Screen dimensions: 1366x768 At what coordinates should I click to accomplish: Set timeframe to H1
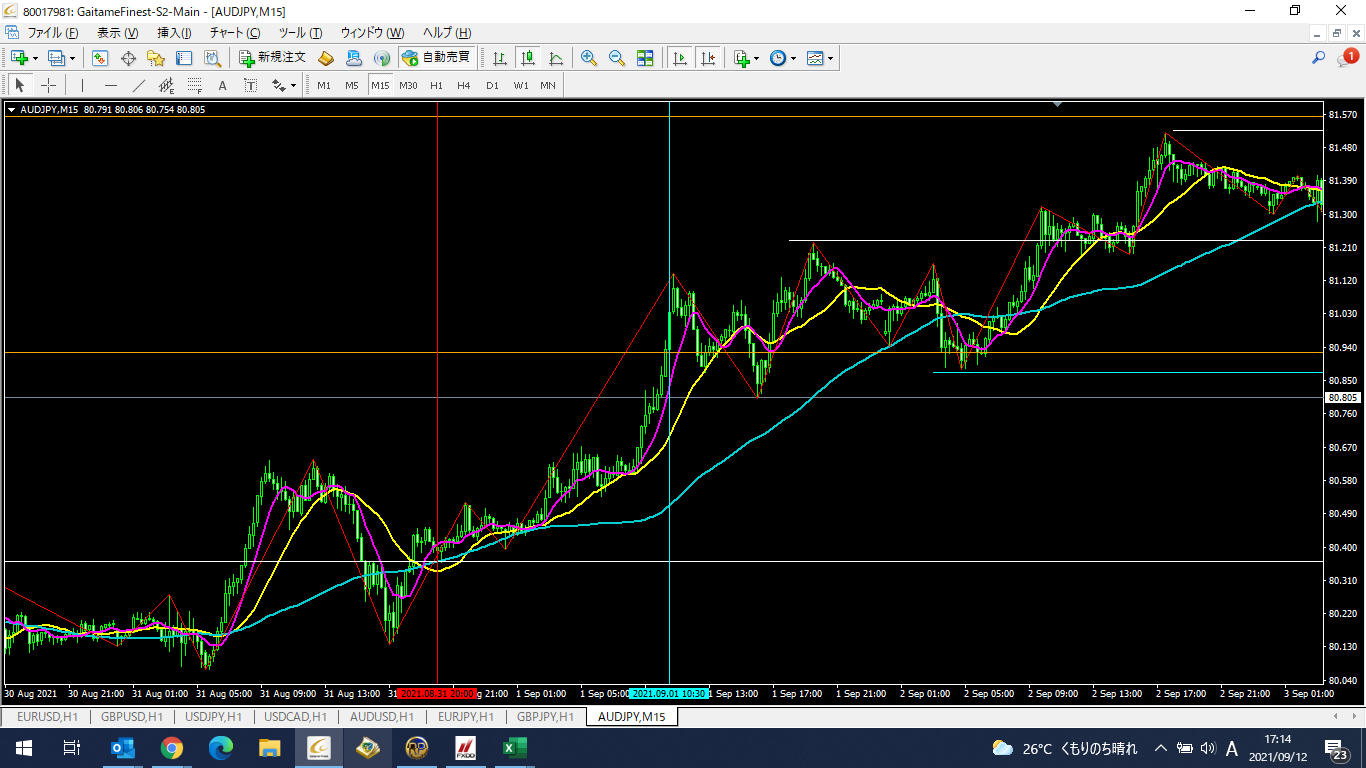tap(436, 85)
